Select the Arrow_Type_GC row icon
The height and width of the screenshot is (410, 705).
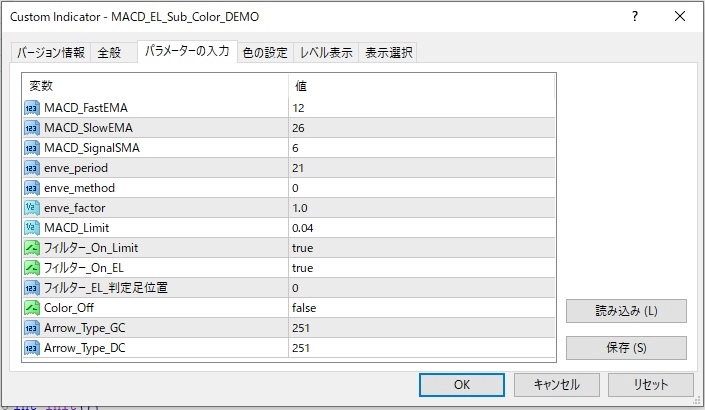tap(33, 328)
